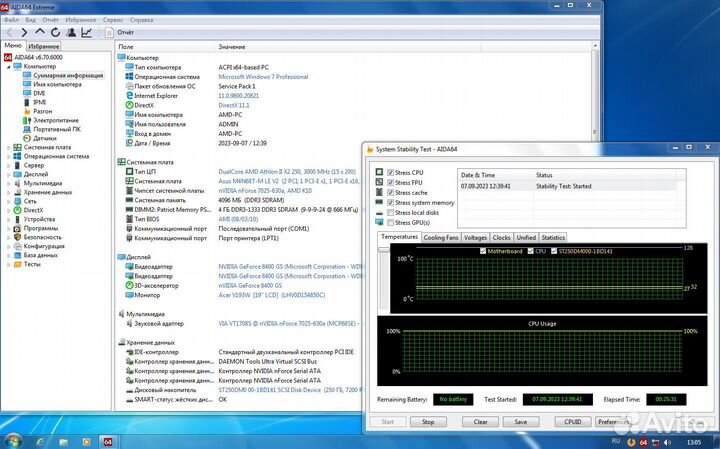
Task: Click the Clear button
Action: (x=480, y=422)
